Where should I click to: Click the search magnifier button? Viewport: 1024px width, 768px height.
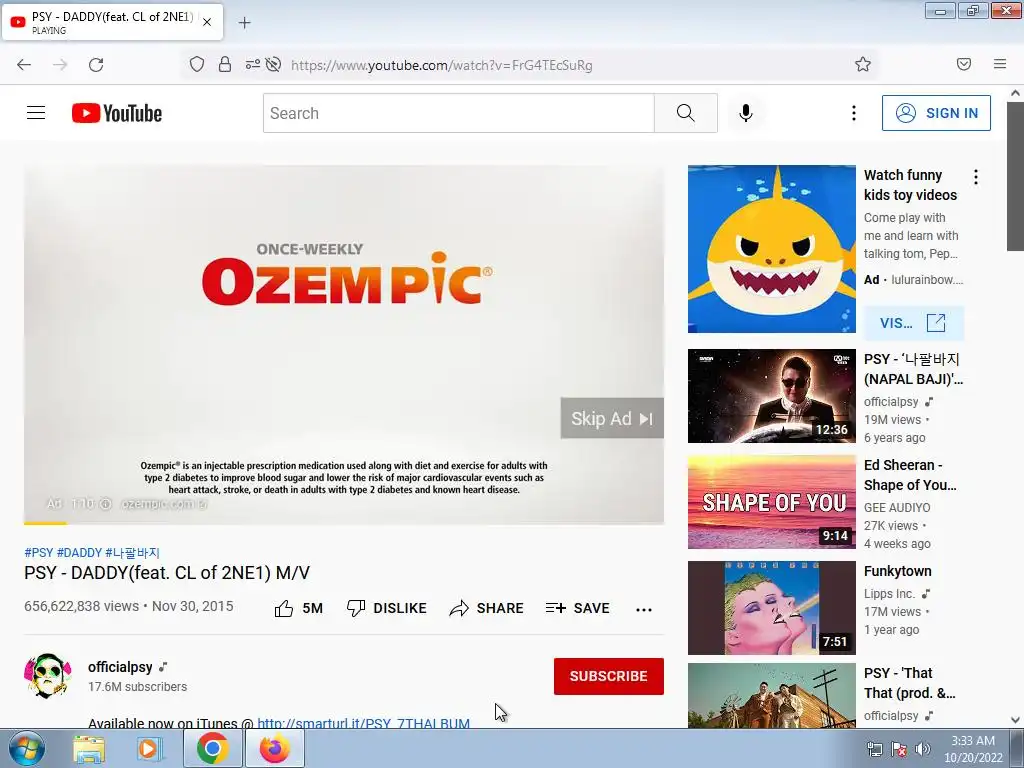click(686, 113)
